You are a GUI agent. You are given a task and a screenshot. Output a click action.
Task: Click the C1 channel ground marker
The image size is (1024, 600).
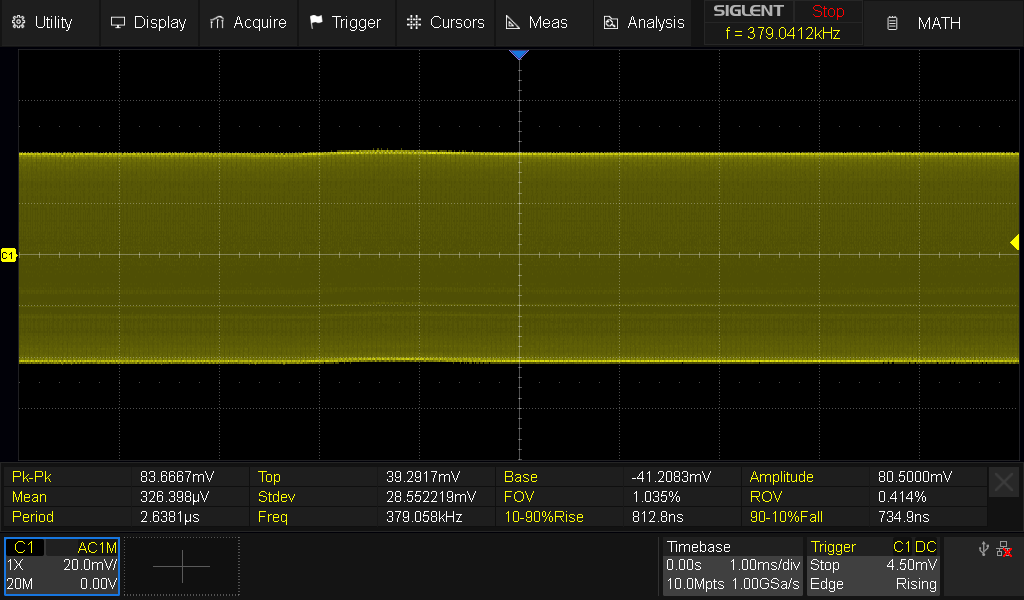coord(9,256)
